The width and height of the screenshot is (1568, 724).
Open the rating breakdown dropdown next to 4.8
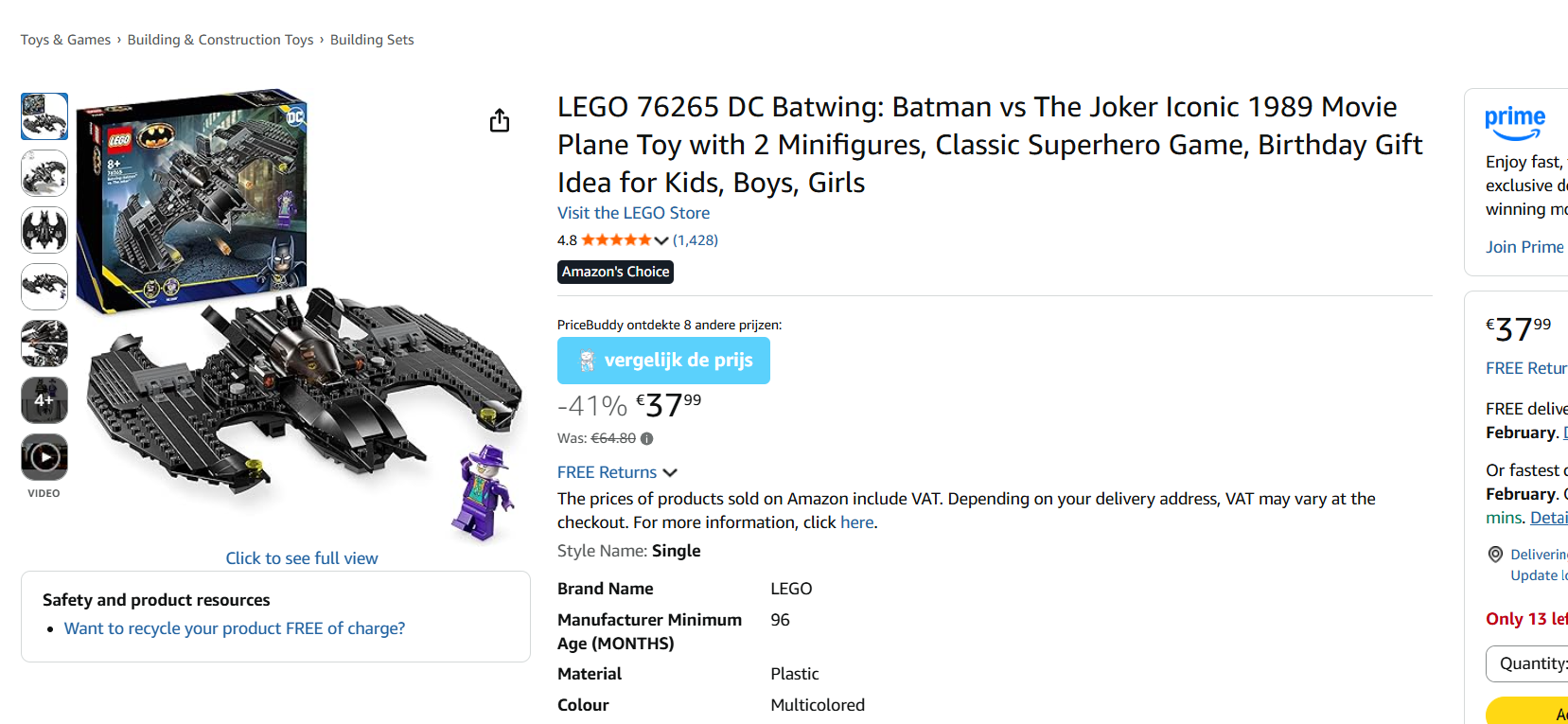[x=662, y=239]
